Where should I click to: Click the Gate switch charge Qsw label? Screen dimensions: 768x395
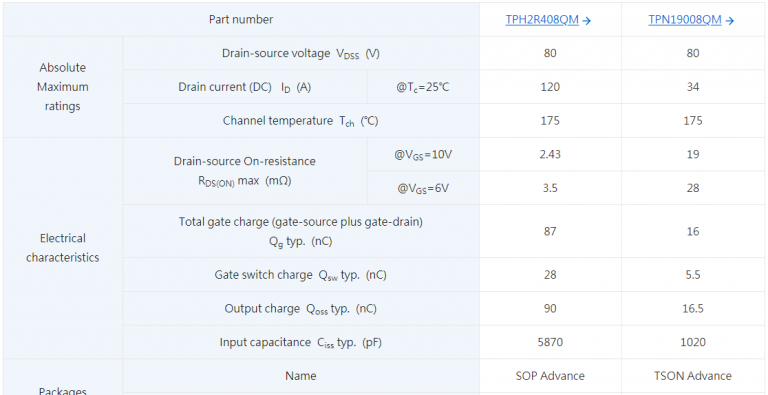coord(301,275)
